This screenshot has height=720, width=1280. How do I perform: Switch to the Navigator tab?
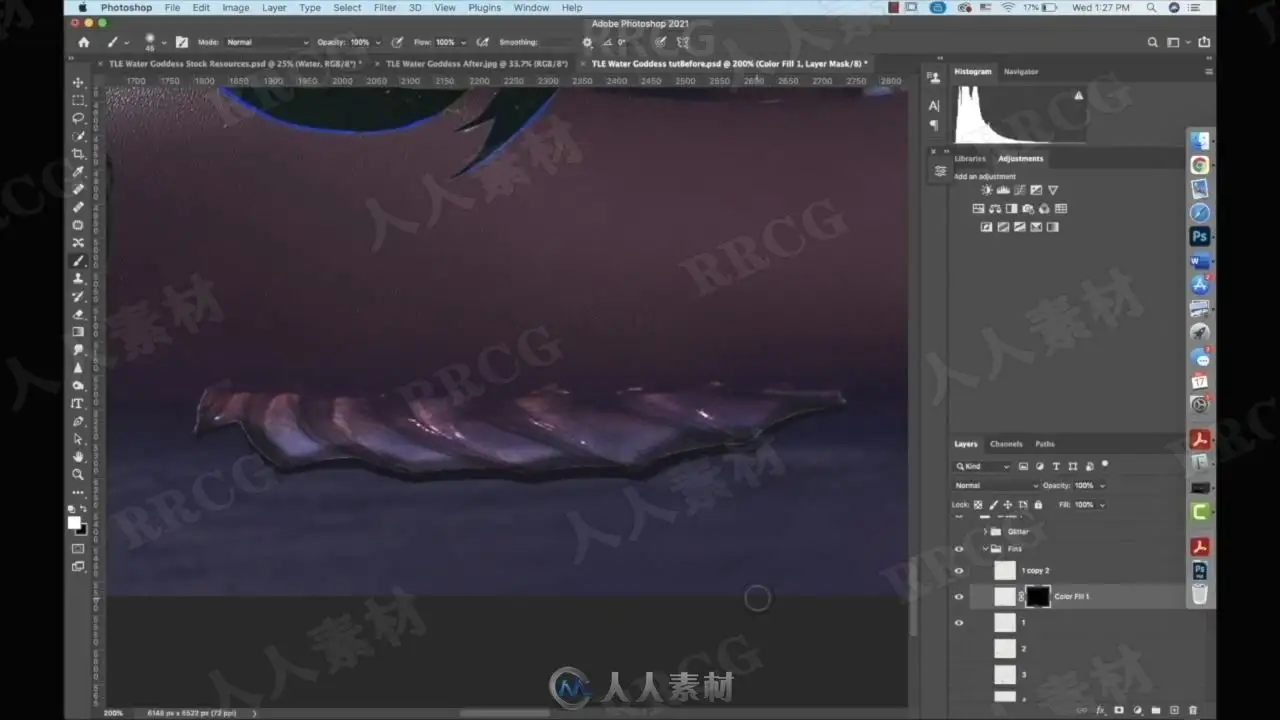[1021, 72]
